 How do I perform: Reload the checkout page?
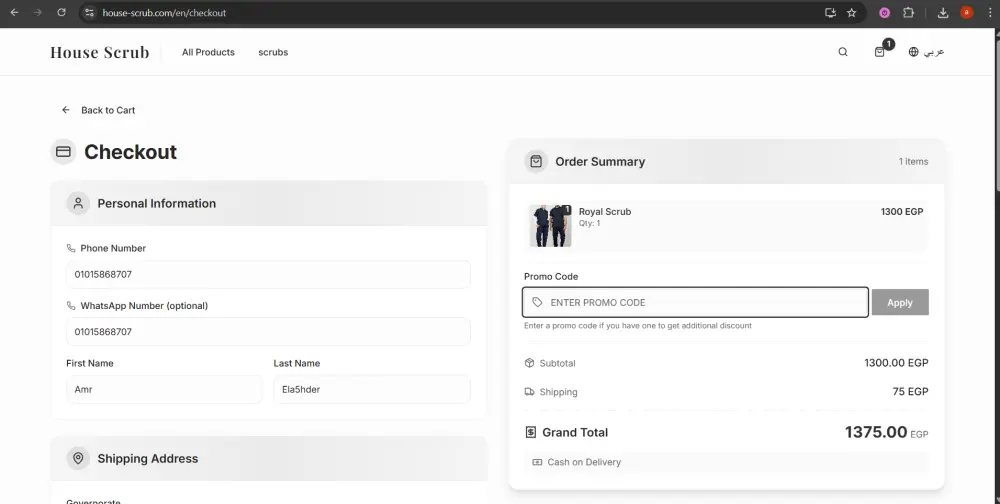[61, 12]
